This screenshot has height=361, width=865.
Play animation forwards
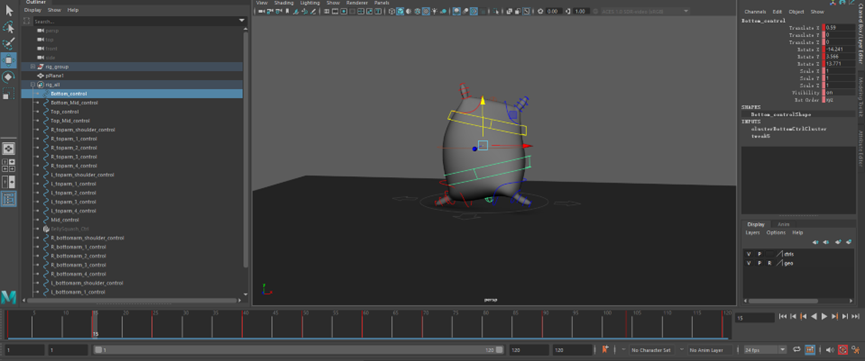[824, 316]
